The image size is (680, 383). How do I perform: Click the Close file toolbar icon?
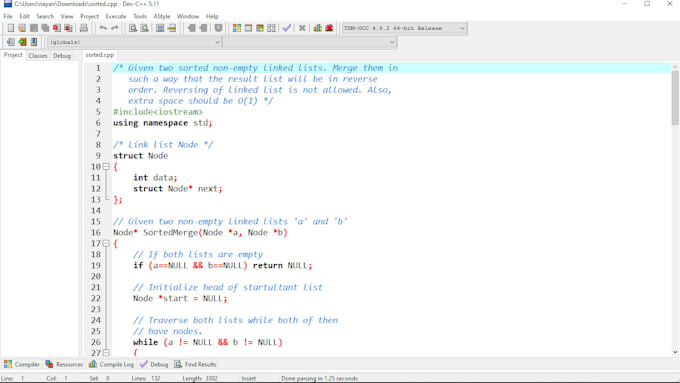tap(57, 28)
